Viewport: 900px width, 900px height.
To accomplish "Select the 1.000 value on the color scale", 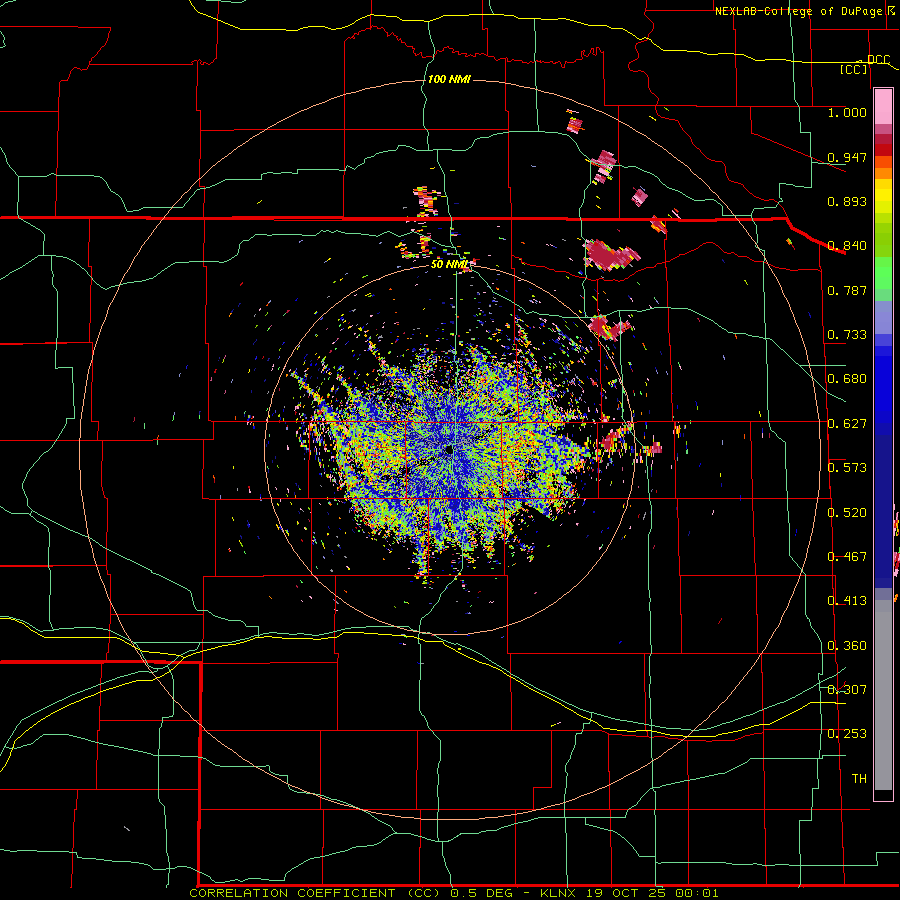I will (x=847, y=112).
